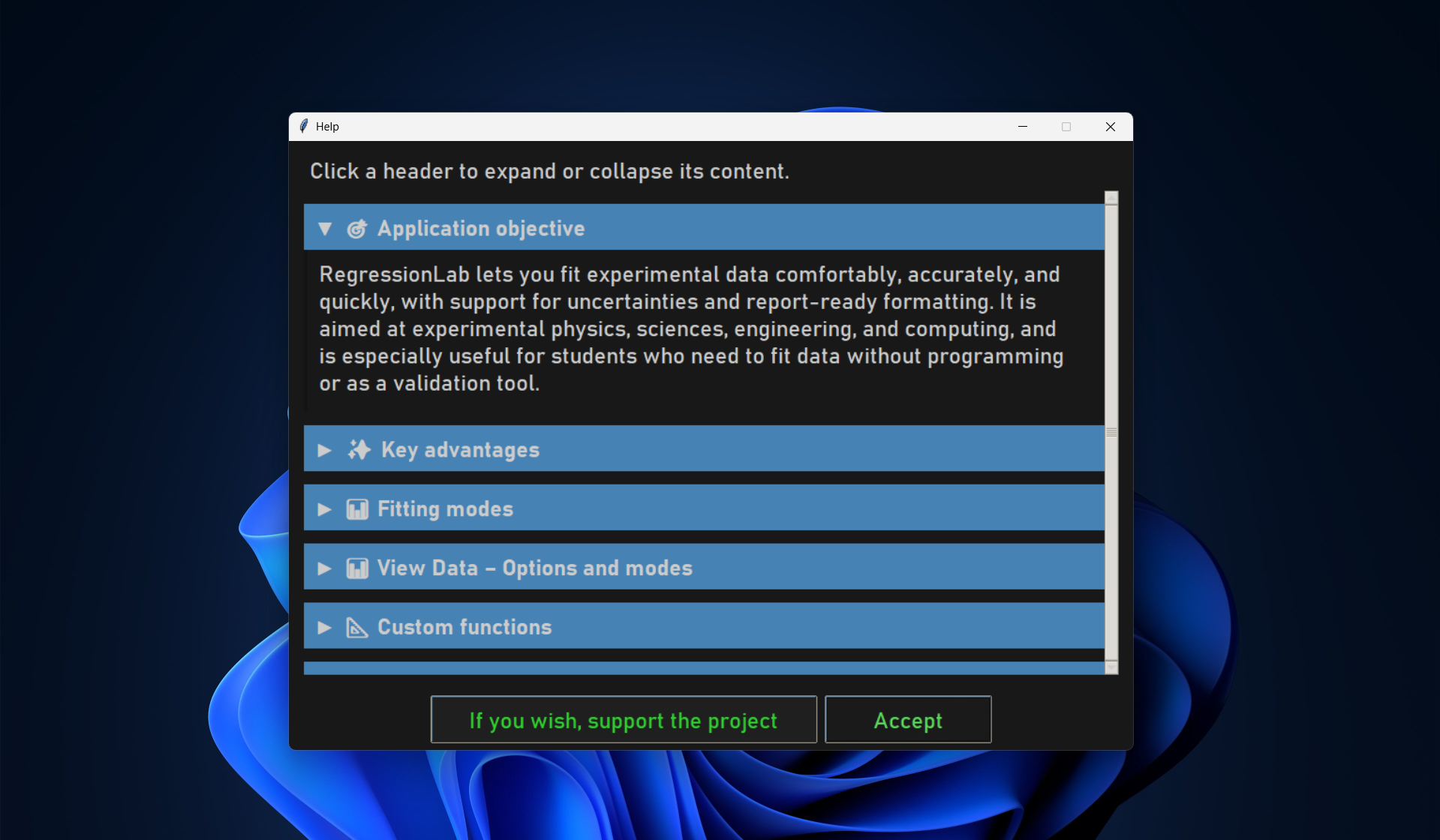Click the 'Click a header to expand' instruction text
The width and height of the screenshot is (1440, 840).
[549, 172]
